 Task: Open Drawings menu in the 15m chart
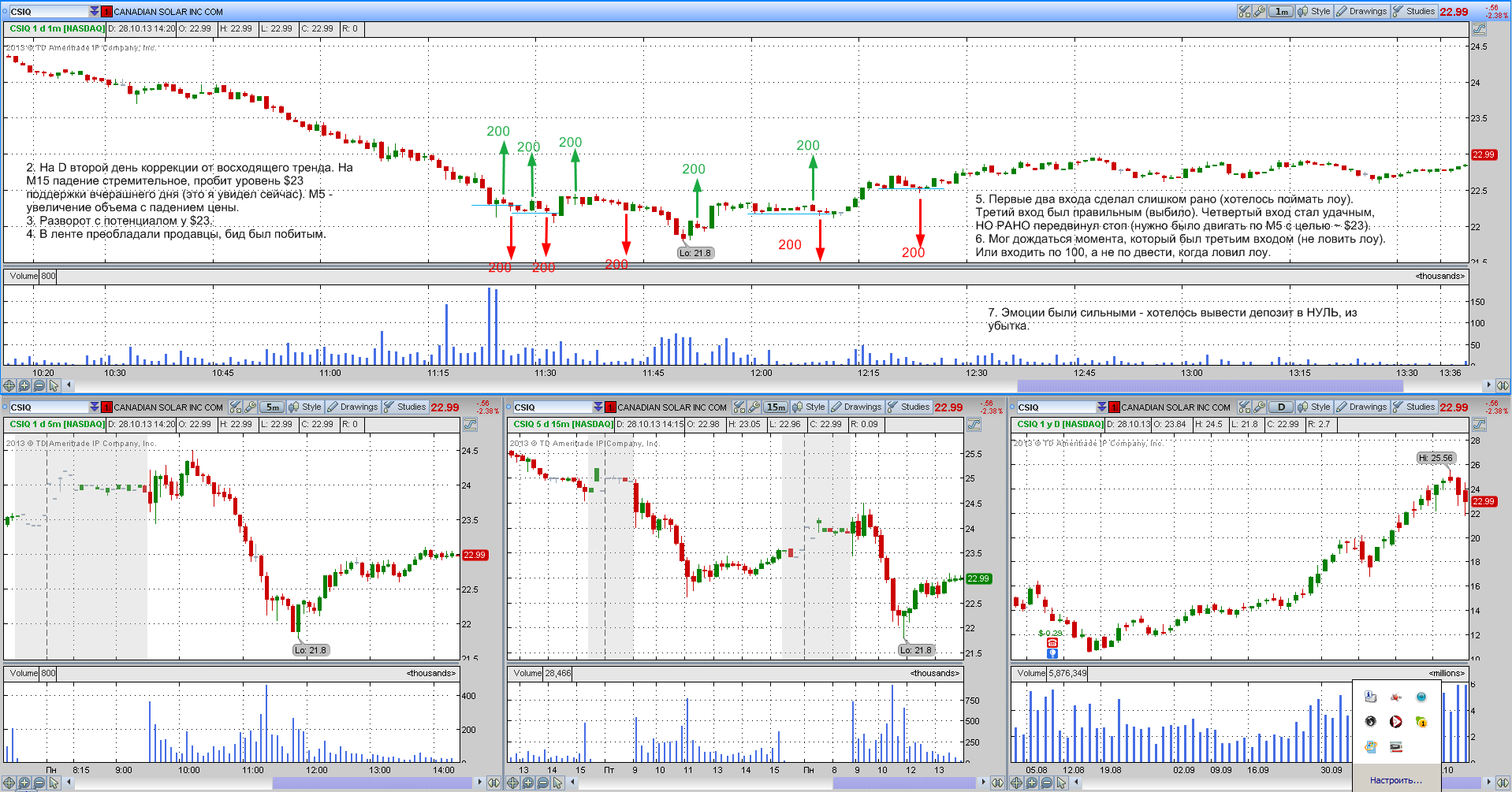tap(856, 407)
